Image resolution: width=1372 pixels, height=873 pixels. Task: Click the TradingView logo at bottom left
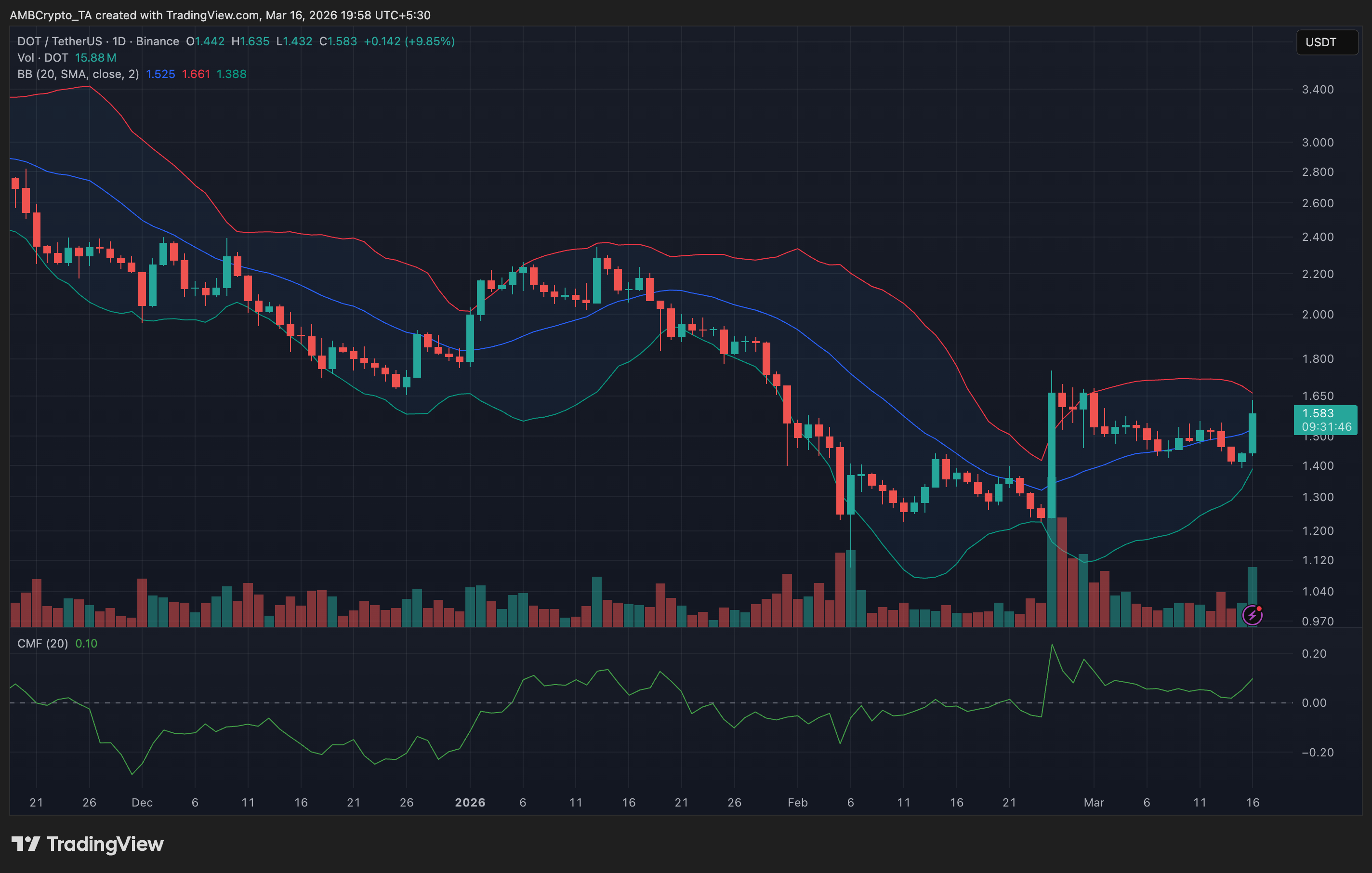pyautogui.click(x=87, y=844)
